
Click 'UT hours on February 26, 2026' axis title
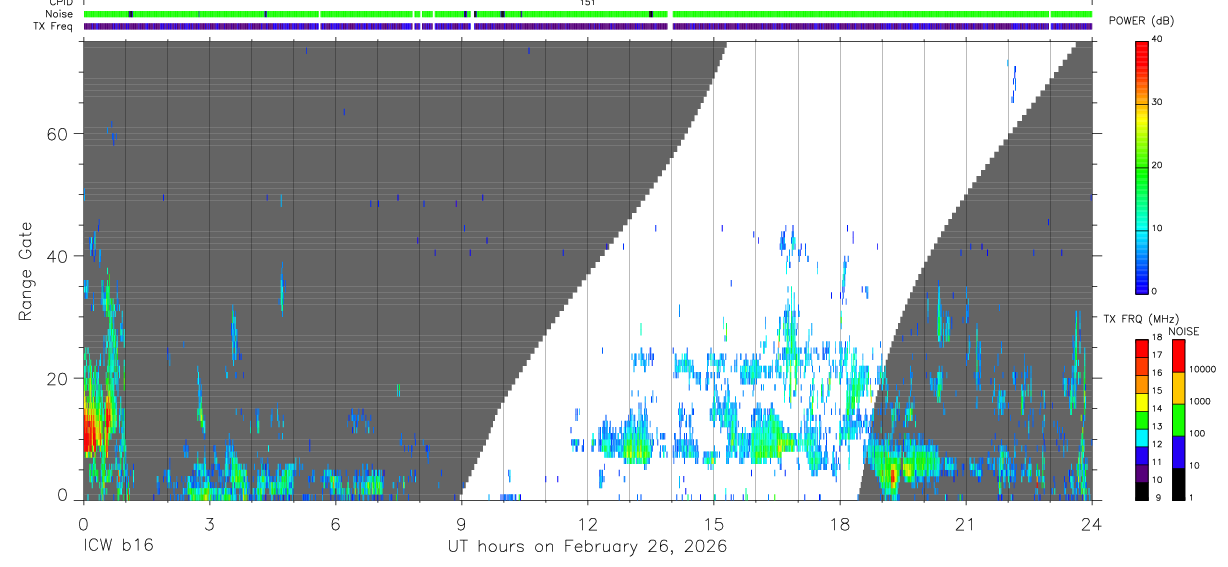click(586, 546)
